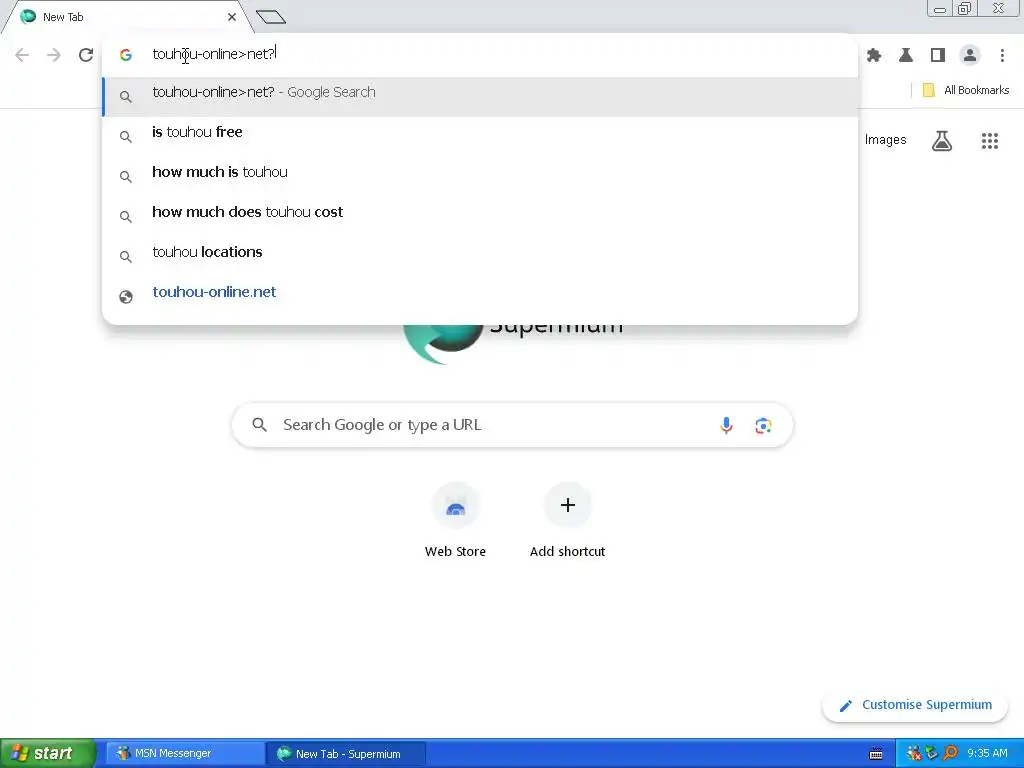This screenshot has height=768, width=1024.
Task: Click the Customise Supermium button
Action: pyautogui.click(x=915, y=705)
